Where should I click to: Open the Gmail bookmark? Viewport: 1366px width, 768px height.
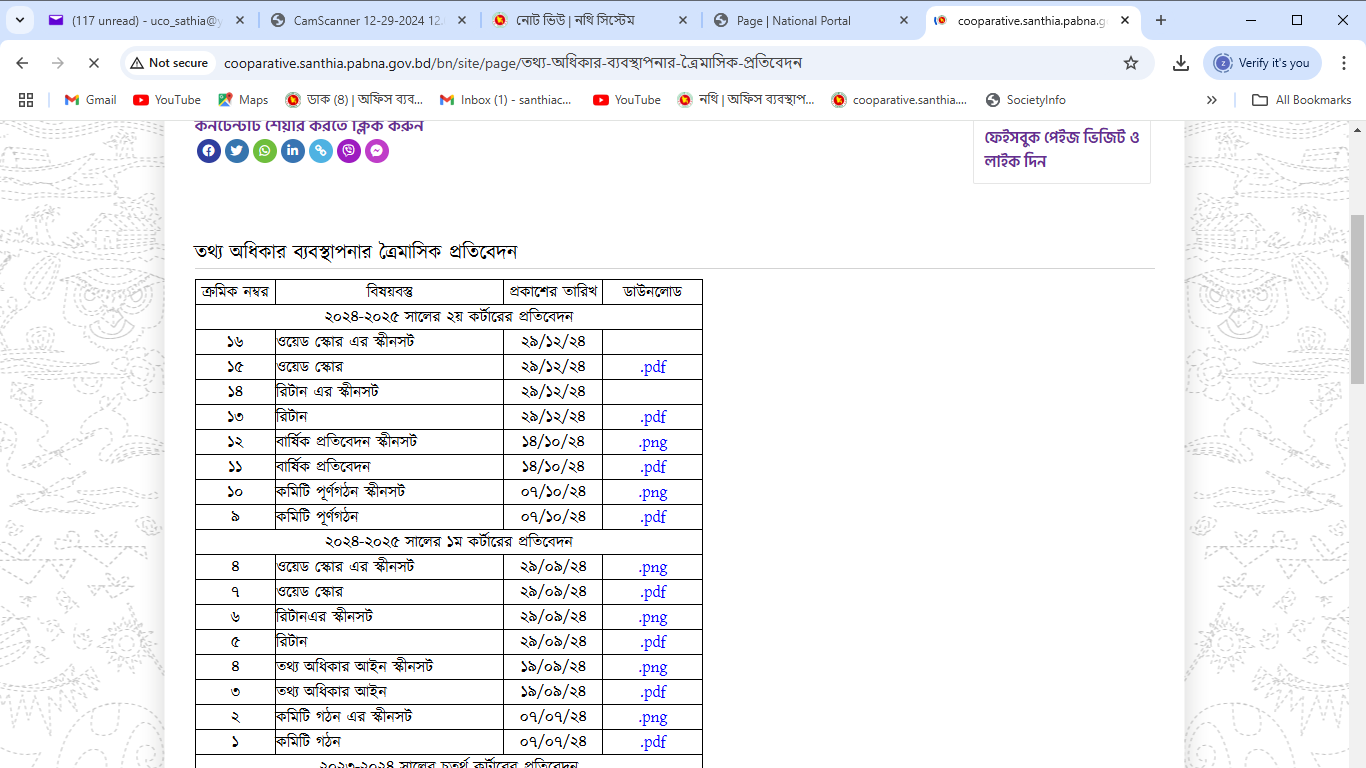pos(90,100)
